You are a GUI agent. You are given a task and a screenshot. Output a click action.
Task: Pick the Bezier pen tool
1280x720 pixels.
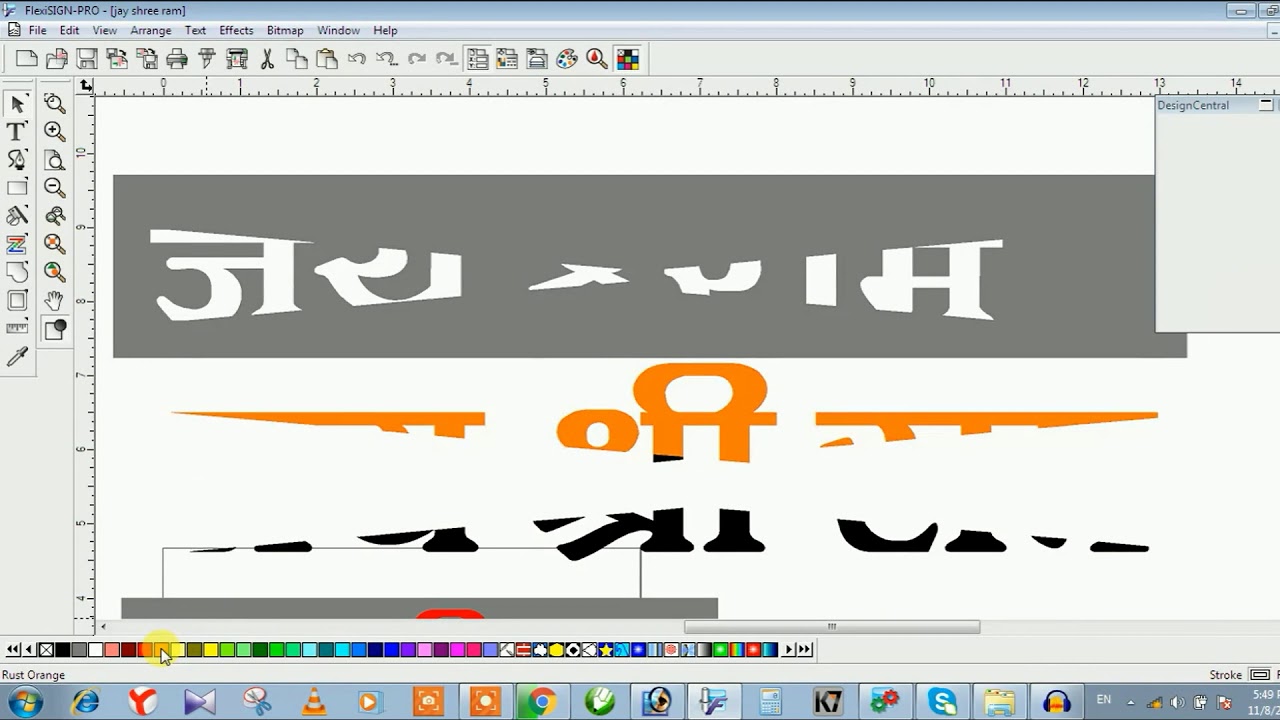[17, 160]
